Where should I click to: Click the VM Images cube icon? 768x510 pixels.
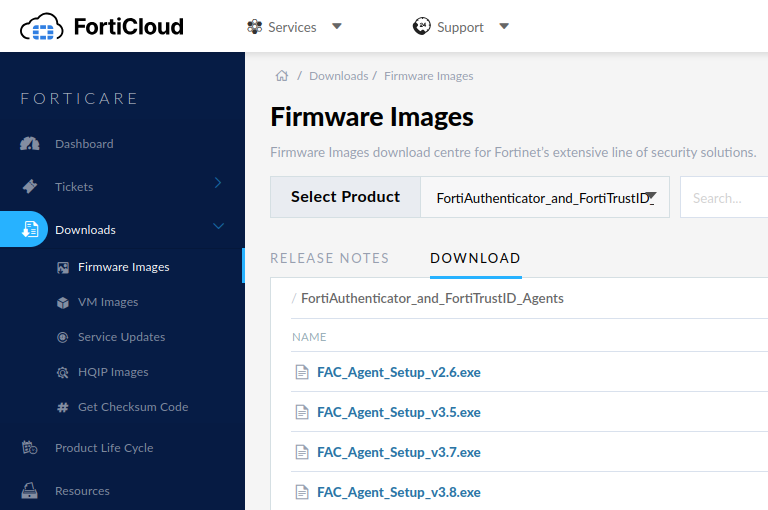point(63,302)
